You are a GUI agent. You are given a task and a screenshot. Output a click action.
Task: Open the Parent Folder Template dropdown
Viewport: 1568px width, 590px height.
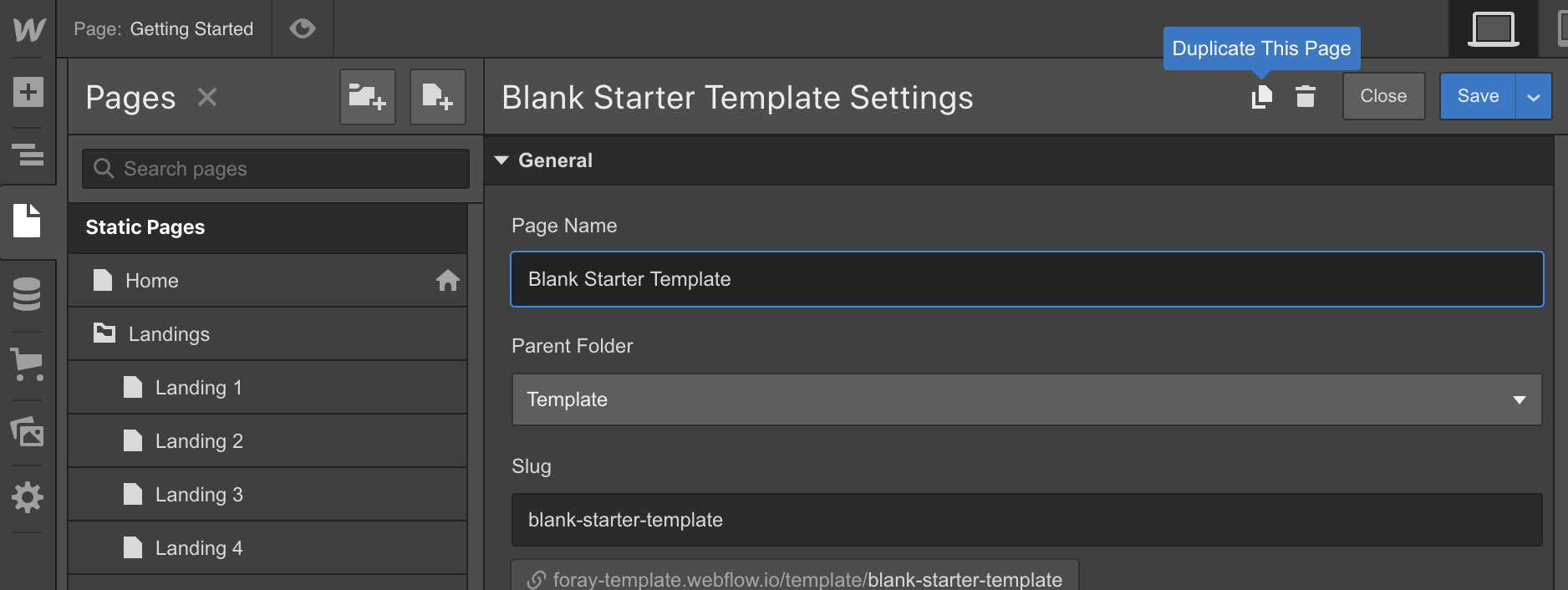[x=1027, y=399]
